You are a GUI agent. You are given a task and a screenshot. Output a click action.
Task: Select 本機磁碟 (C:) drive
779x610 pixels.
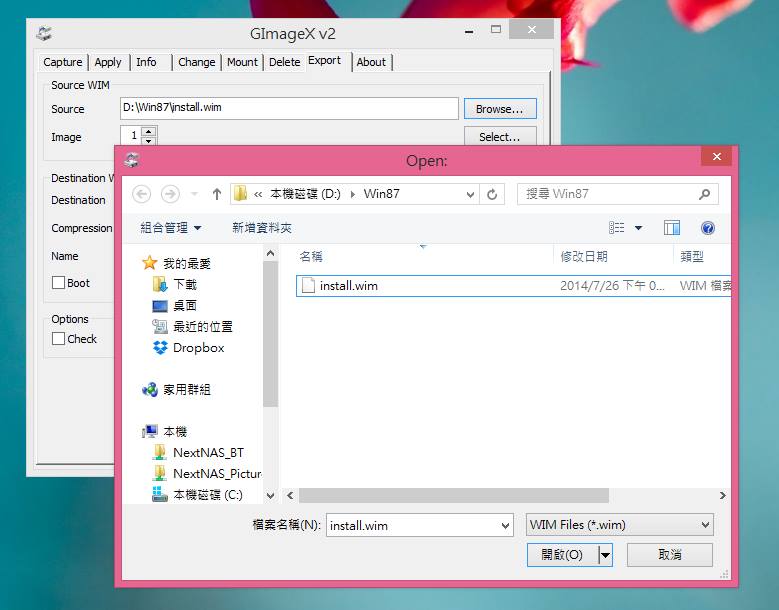(197, 495)
